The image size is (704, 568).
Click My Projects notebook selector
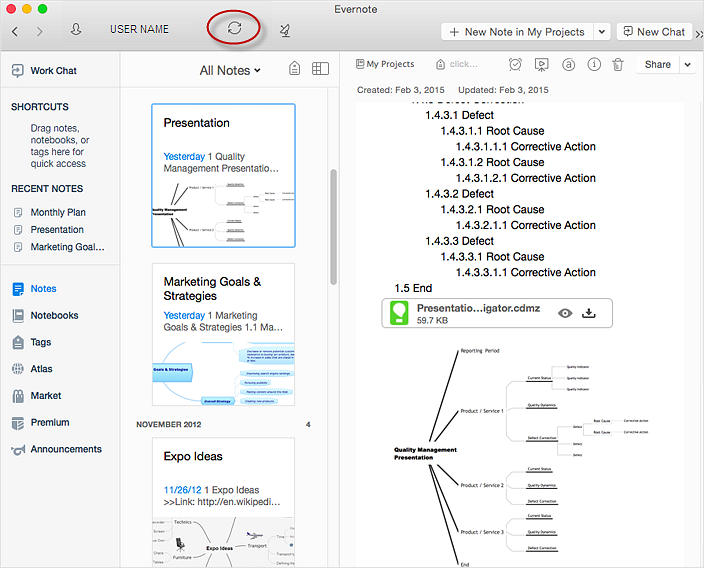pos(385,64)
